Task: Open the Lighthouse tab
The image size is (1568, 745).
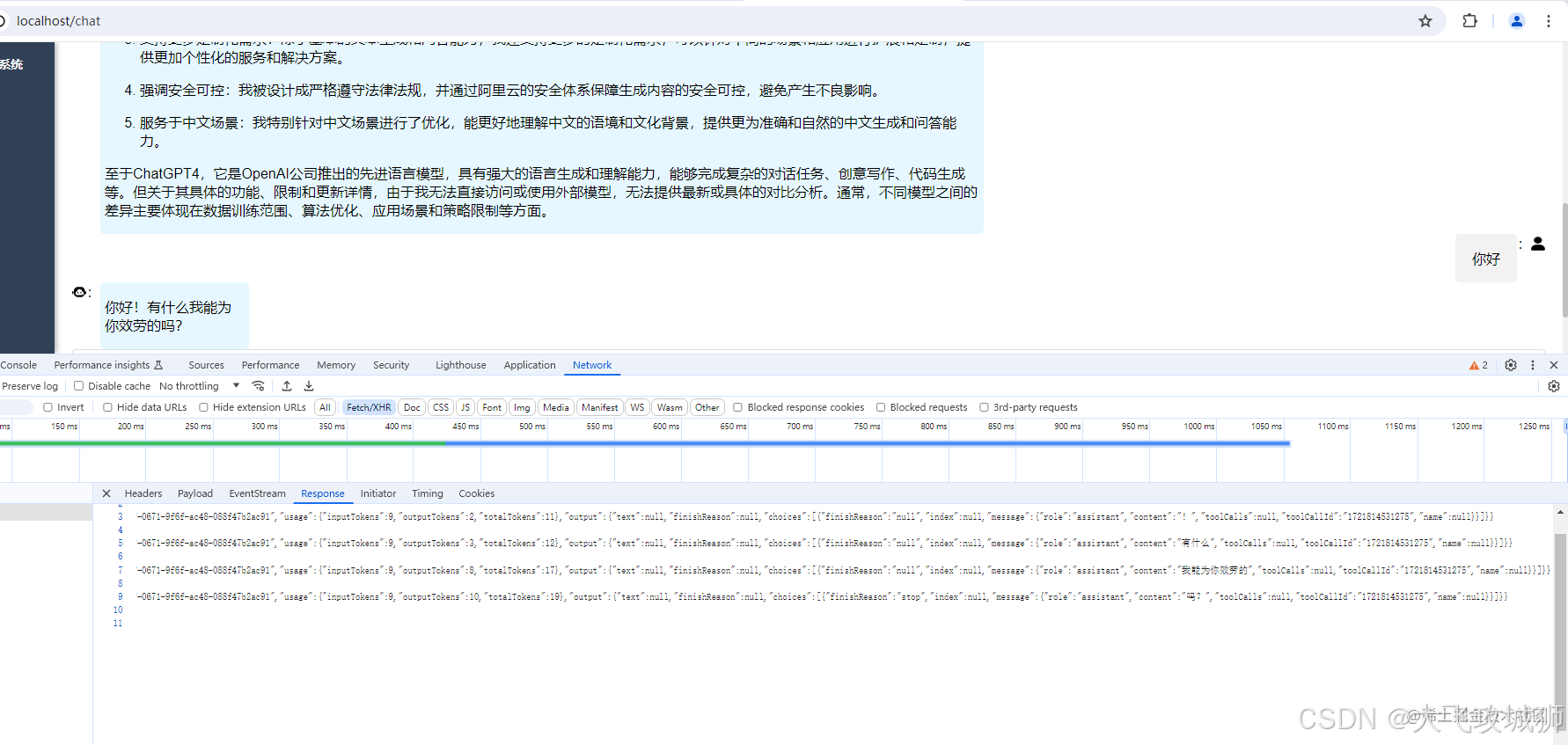Action: [460, 365]
